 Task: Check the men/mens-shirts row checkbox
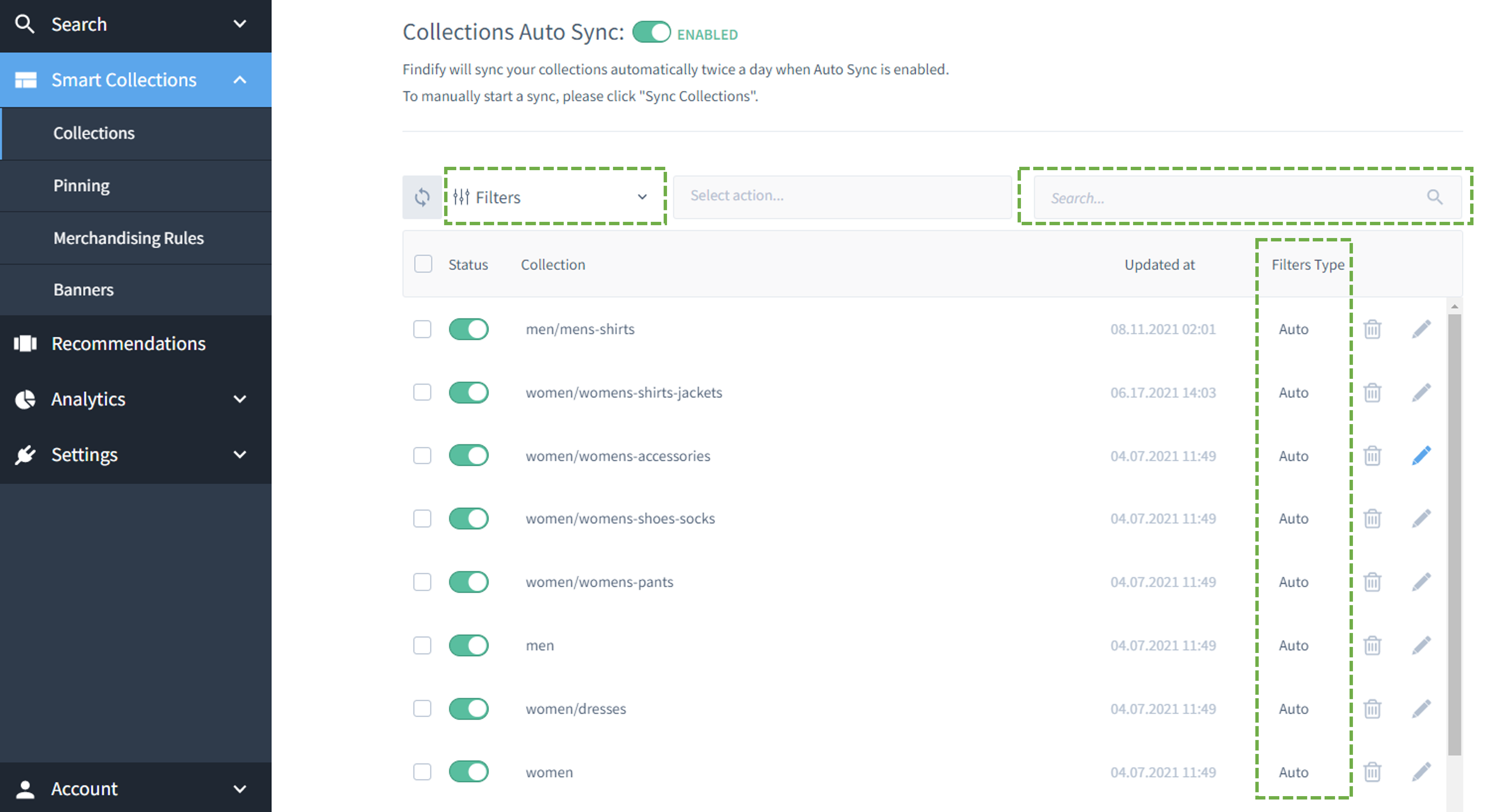pos(422,329)
